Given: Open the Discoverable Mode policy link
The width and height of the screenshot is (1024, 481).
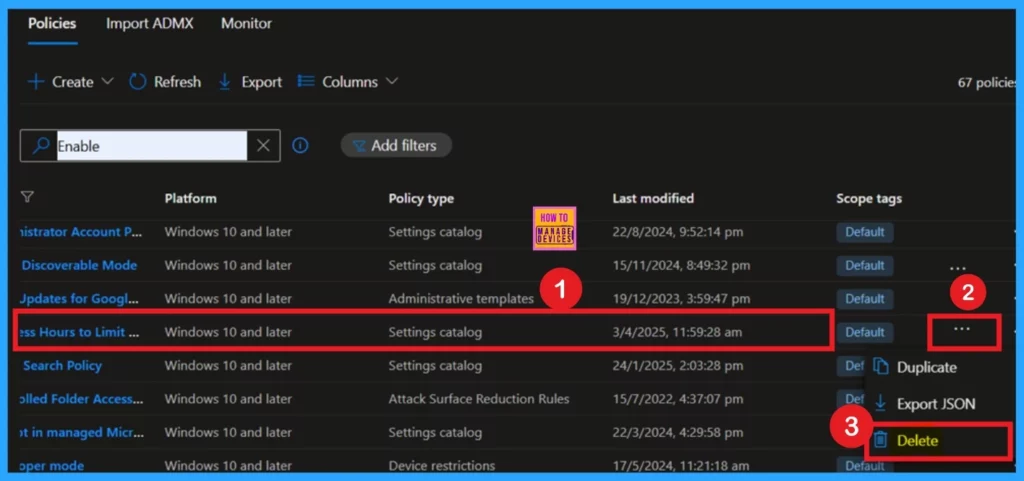Looking at the screenshot, I should click(80, 265).
